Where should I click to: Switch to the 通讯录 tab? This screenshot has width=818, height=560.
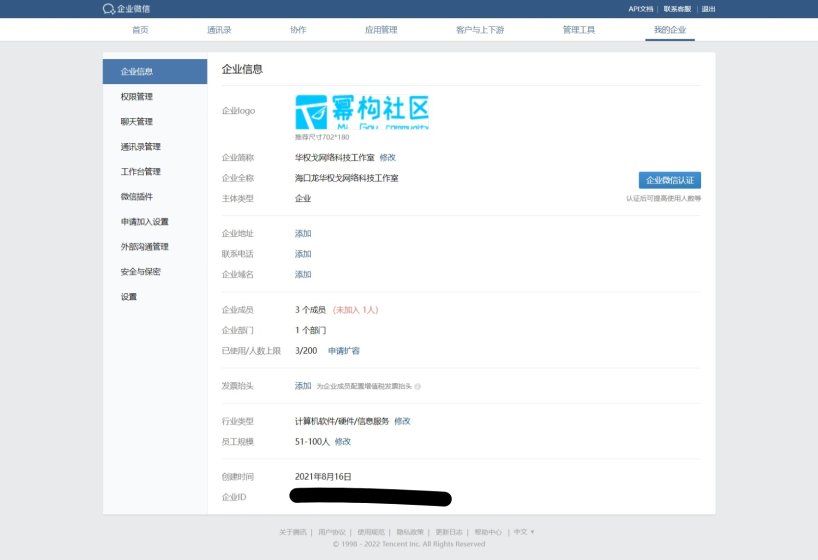pos(219,30)
